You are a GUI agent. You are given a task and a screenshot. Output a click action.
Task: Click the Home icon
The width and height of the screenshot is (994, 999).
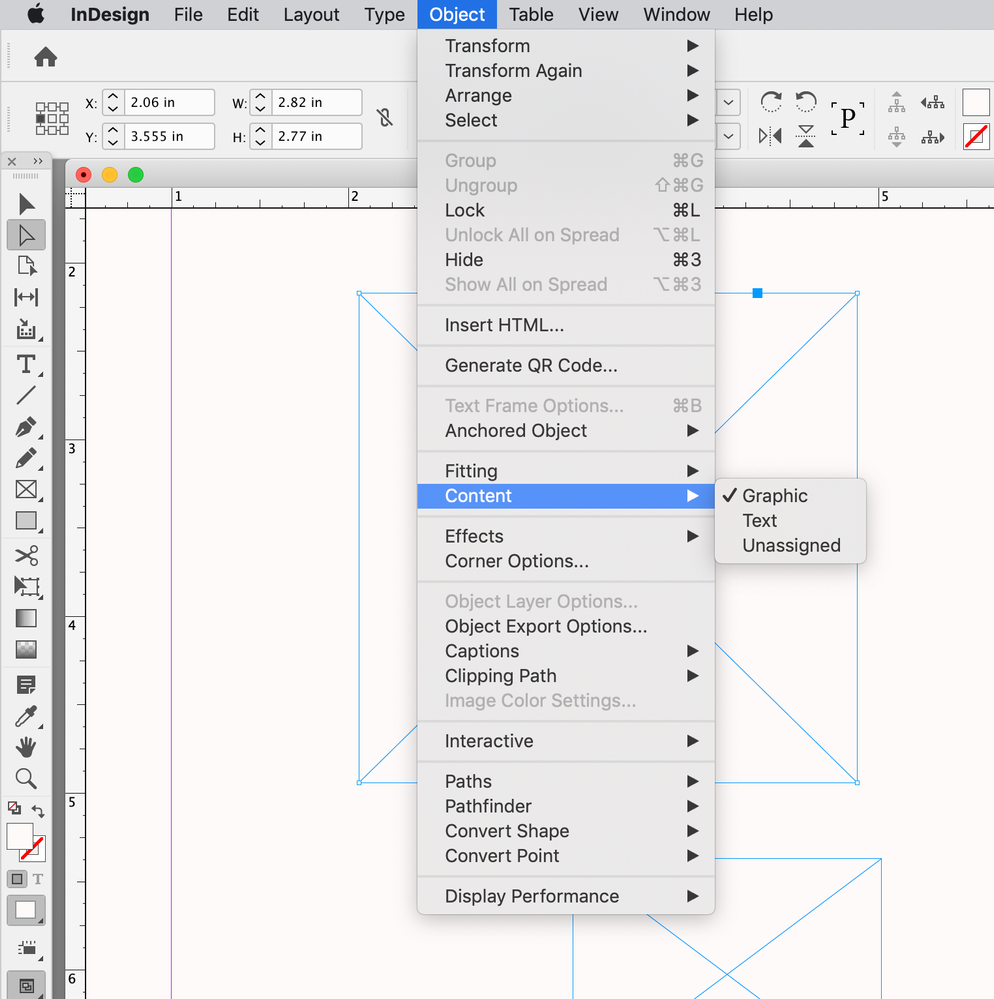(45, 57)
